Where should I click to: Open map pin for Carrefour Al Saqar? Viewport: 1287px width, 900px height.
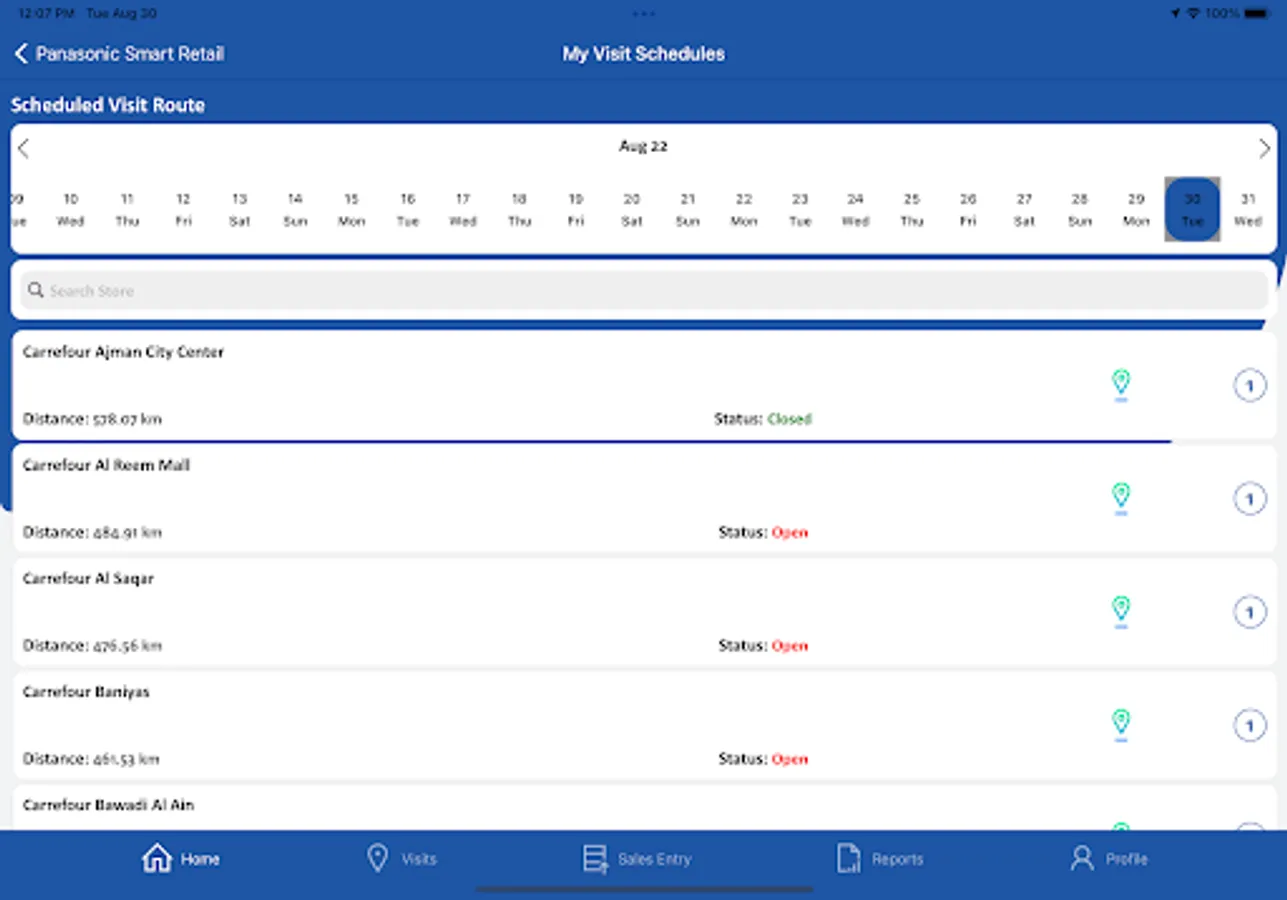tap(1121, 611)
